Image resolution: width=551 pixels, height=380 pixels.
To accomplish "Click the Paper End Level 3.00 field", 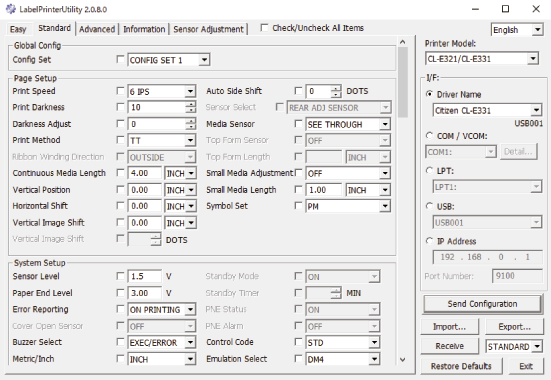I will [144, 293].
